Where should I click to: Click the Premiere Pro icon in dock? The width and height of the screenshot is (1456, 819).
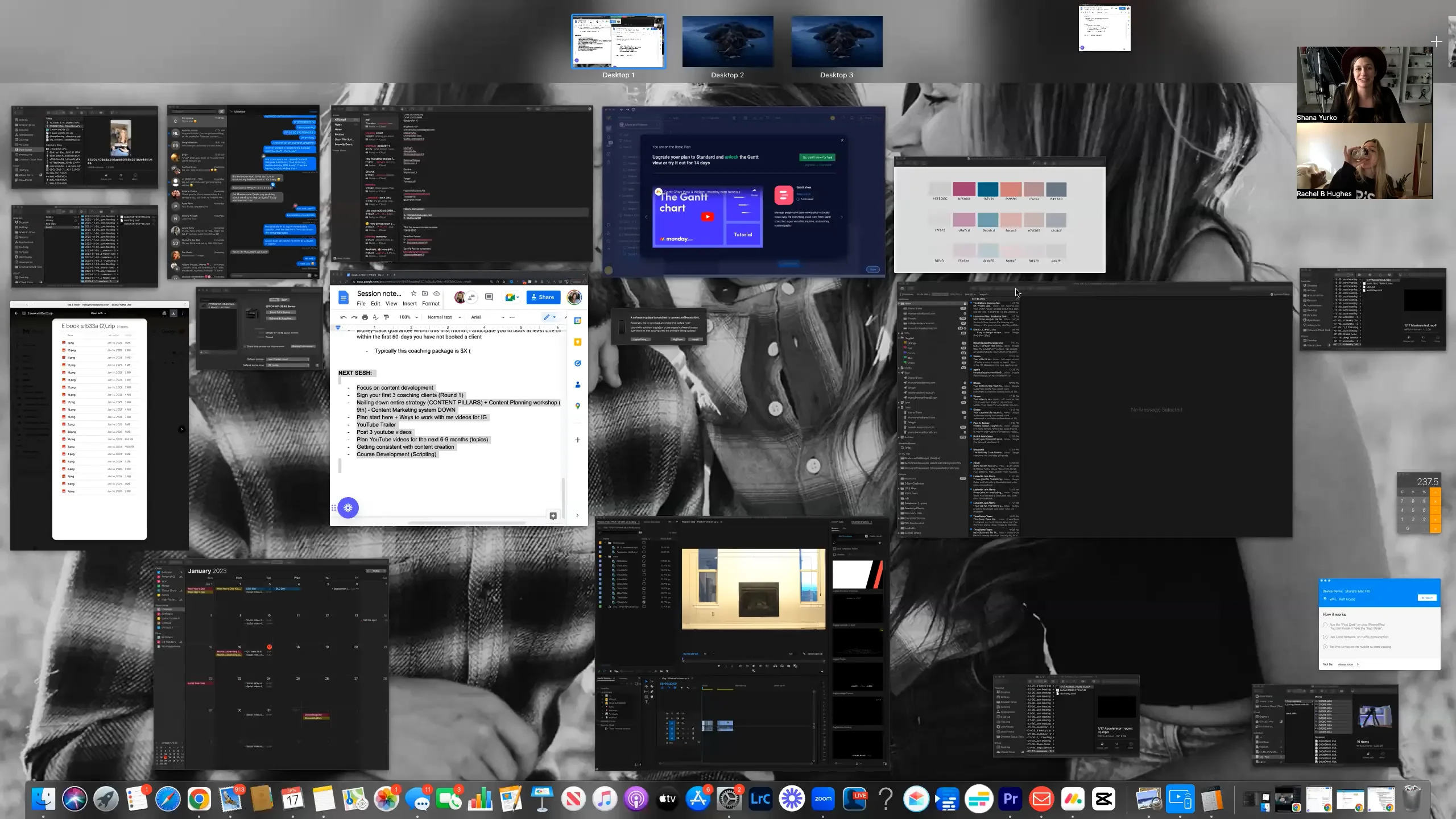[1010, 799]
